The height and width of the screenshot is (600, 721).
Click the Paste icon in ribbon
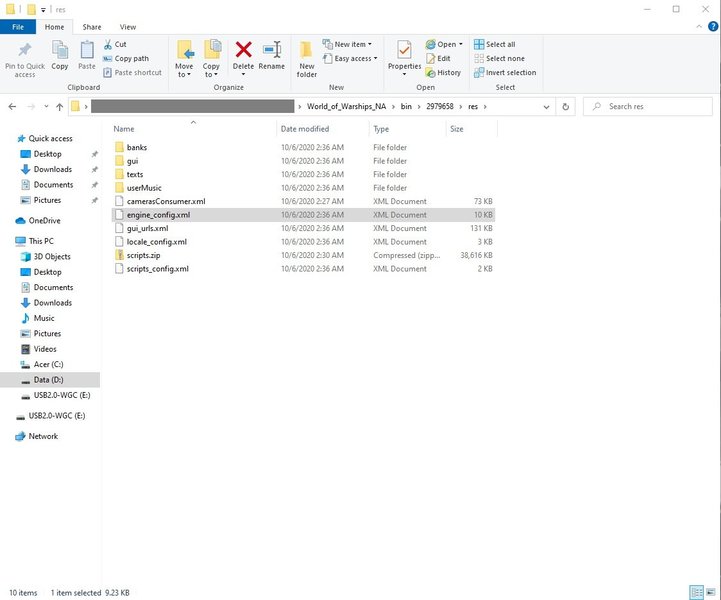[87, 55]
